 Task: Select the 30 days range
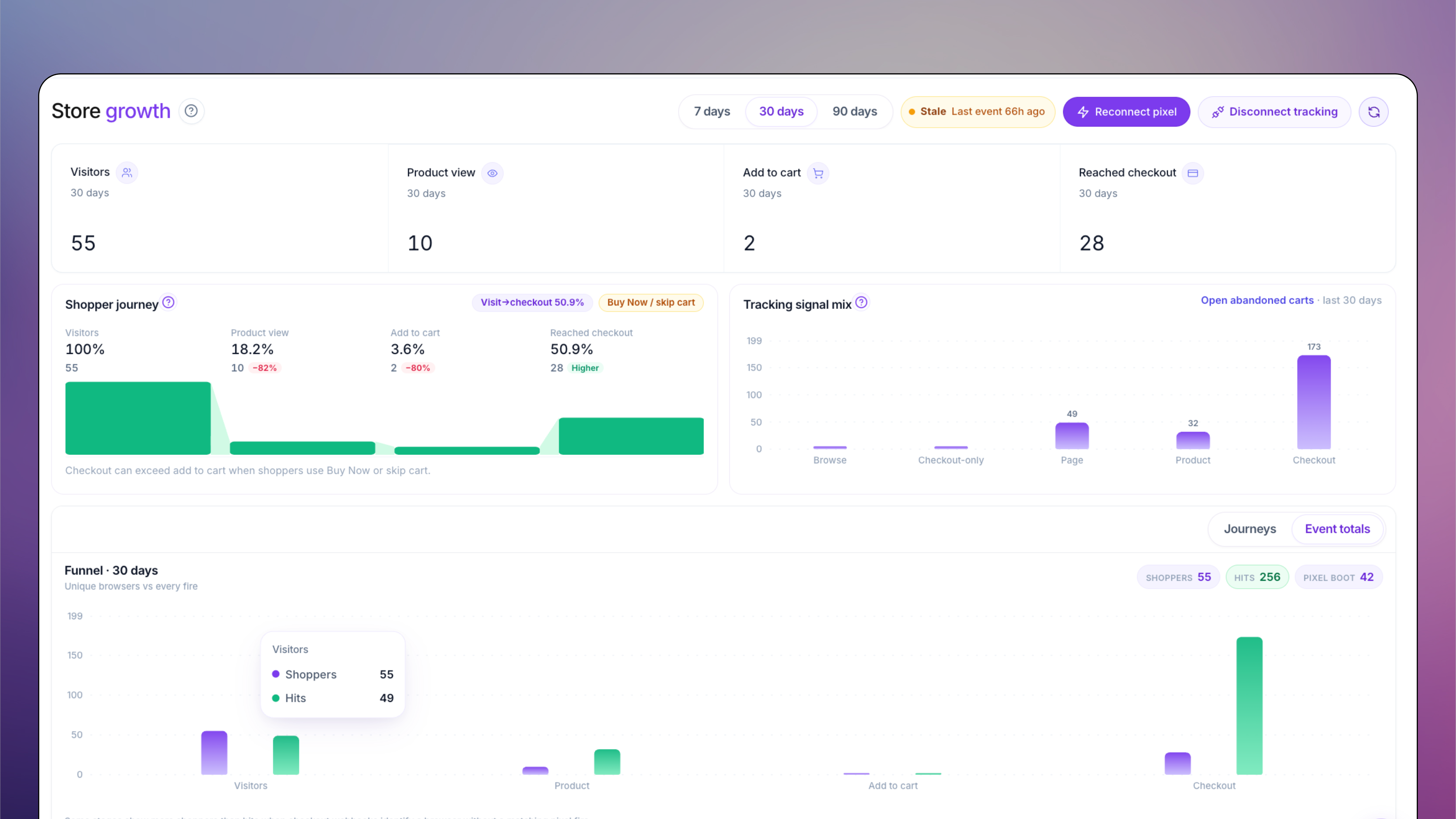click(781, 111)
